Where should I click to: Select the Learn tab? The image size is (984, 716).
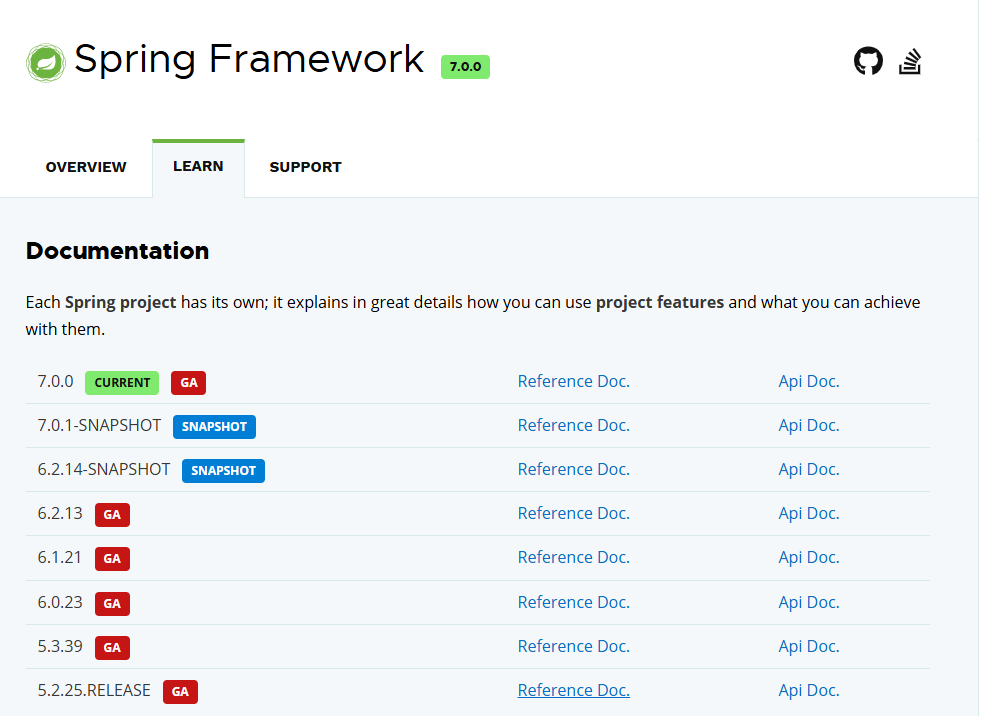(198, 166)
